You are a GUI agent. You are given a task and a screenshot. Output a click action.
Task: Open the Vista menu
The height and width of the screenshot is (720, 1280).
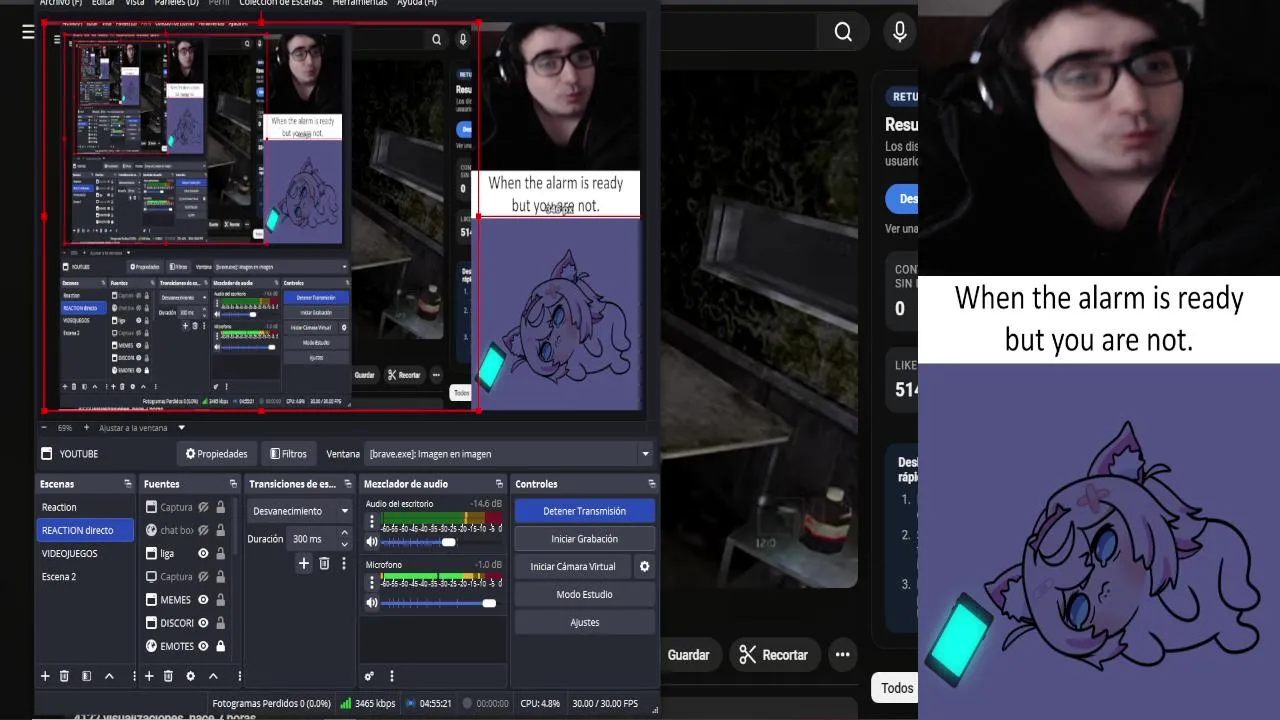[x=135, y=3]
